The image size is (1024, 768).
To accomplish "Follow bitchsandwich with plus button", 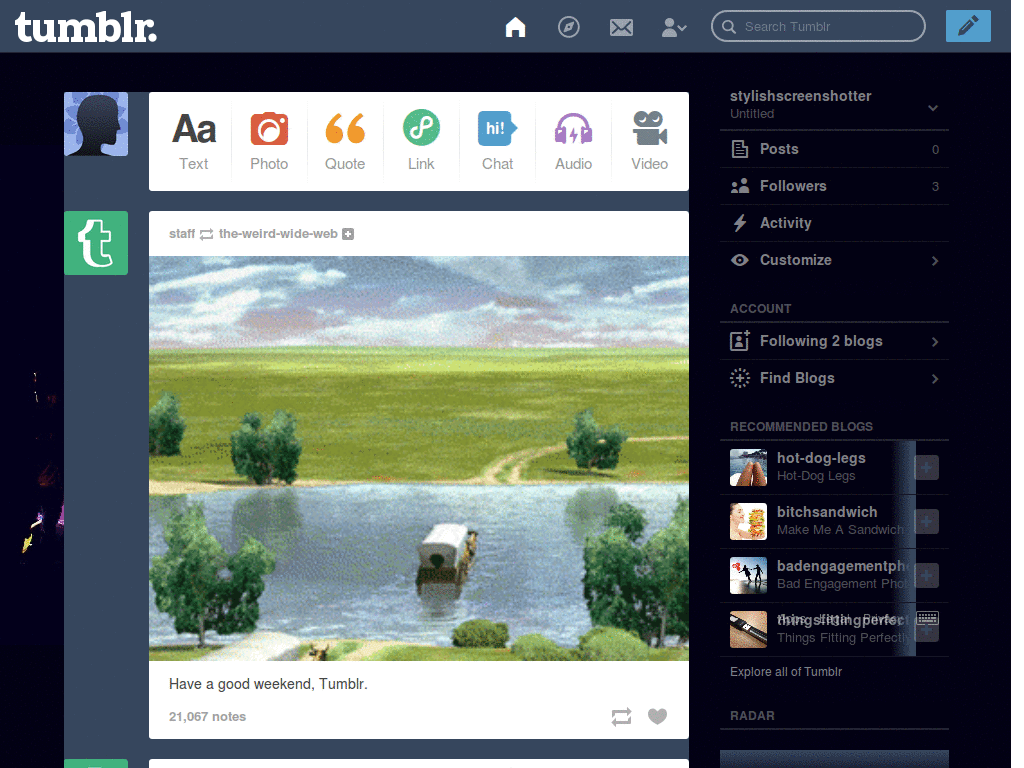I will click(927, 521).
